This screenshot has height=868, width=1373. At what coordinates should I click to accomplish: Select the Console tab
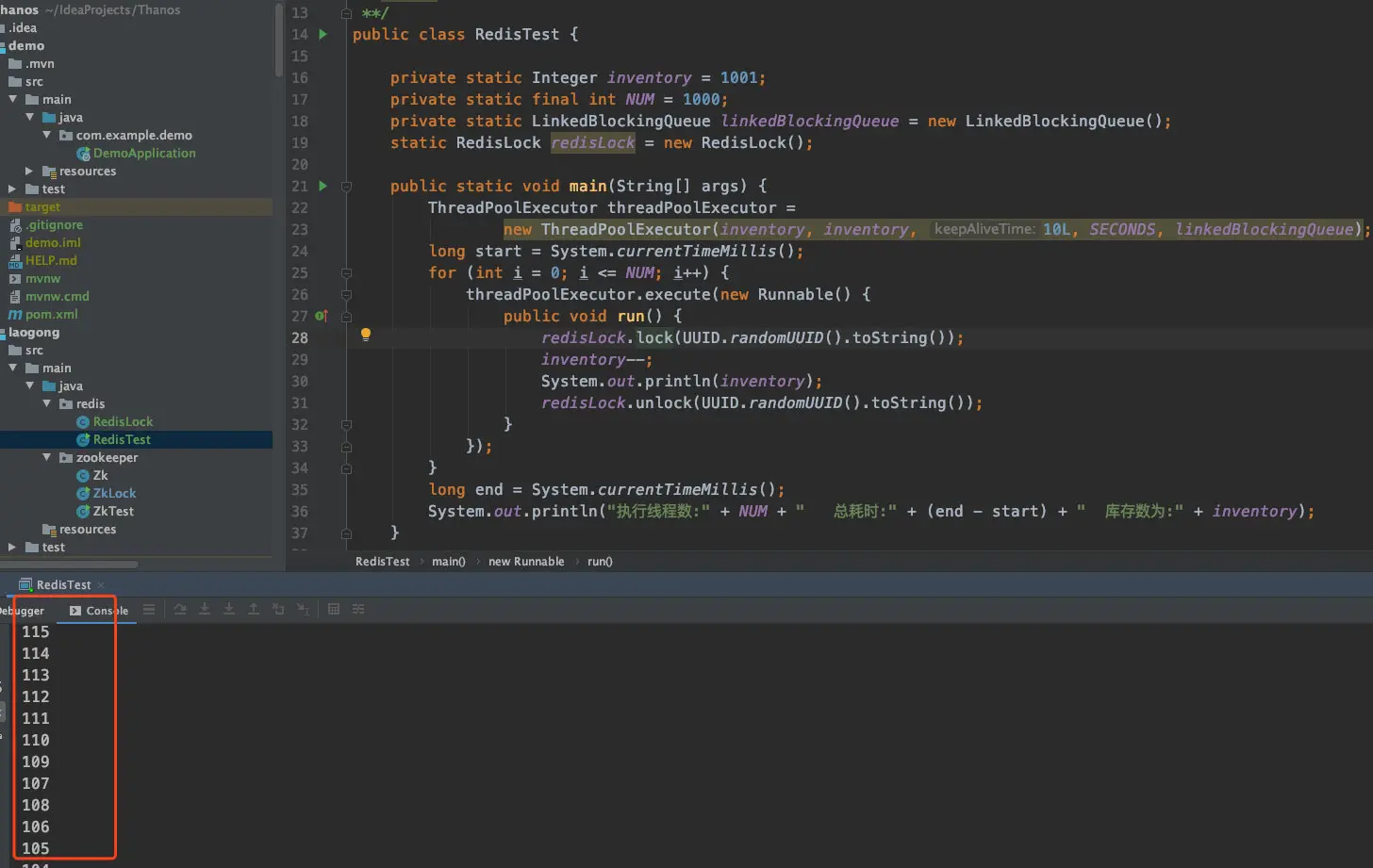(x=99, y=611)
